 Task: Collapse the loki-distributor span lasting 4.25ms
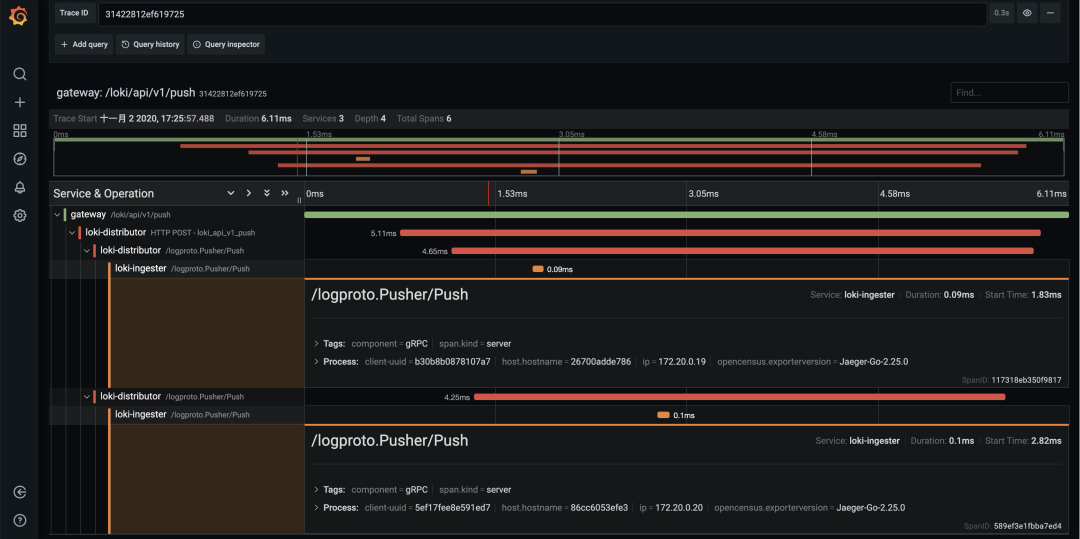click(x=87, y=397)
